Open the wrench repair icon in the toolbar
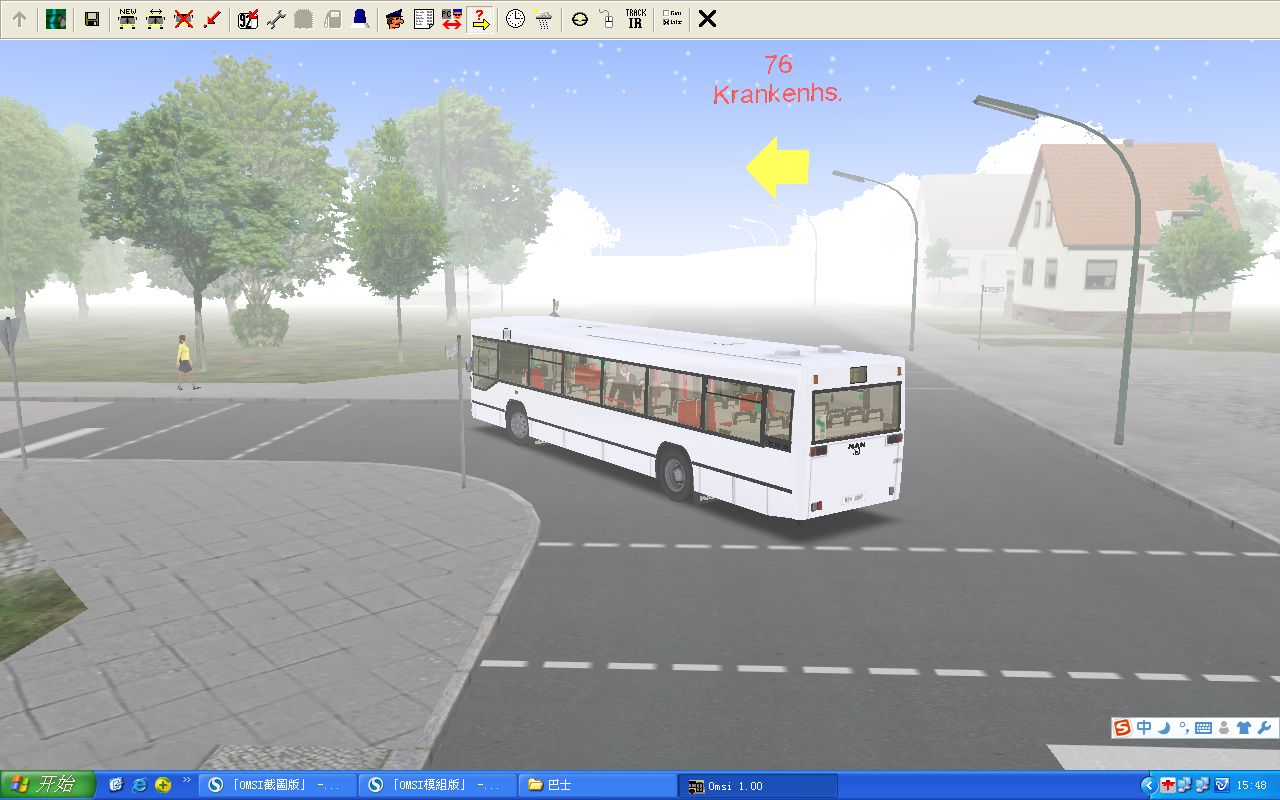This screenshot has width=1280, height=800. [x=276, y=18]
